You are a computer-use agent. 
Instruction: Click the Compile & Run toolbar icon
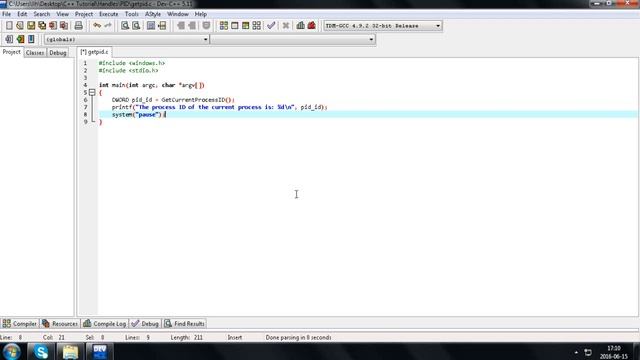[x=245, y=26]
